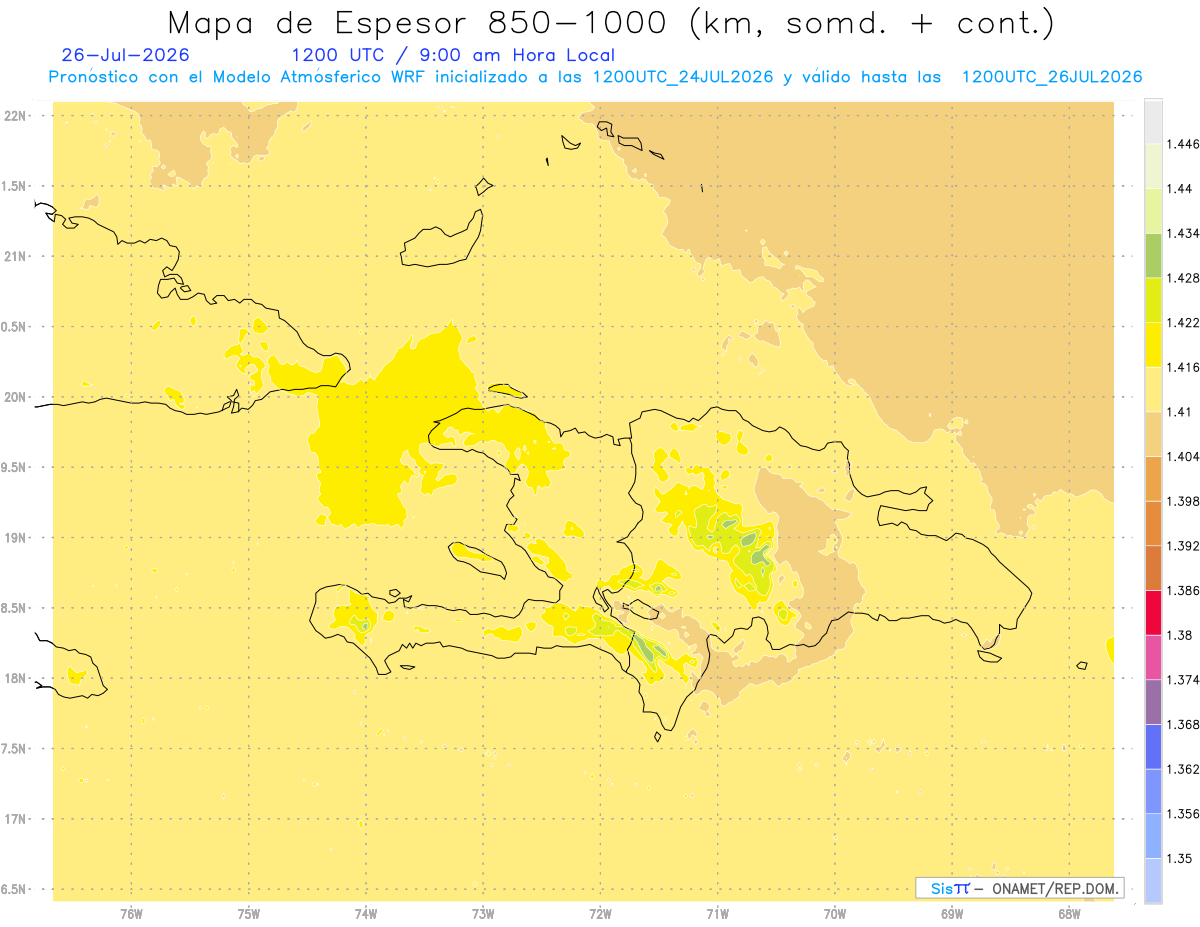1200x927 pixels.
Task: Click the legend value '1.392'
Action: (1183, 546)
